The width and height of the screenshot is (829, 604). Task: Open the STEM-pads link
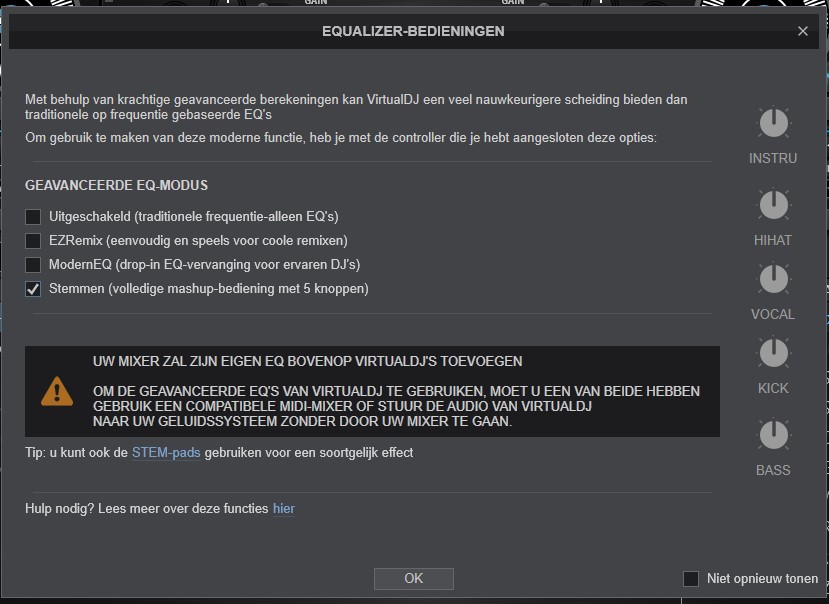coord(166,453)
